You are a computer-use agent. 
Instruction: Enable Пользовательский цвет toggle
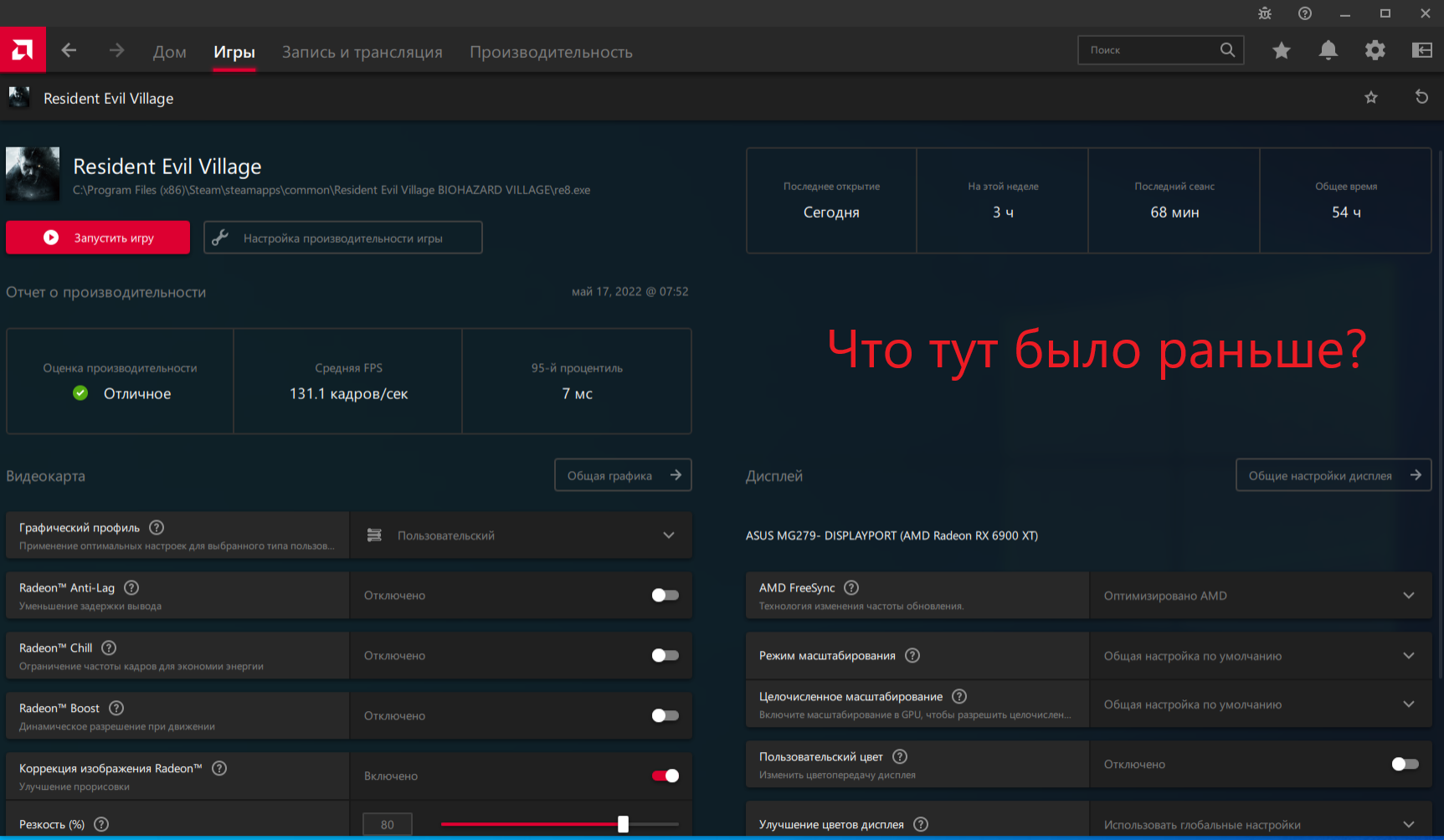[x=1405, y=764]
